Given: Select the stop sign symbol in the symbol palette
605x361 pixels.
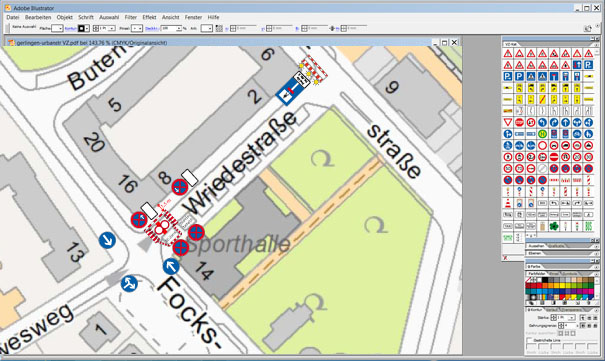Looking at the screenshot, I should [x=519, y=123].
